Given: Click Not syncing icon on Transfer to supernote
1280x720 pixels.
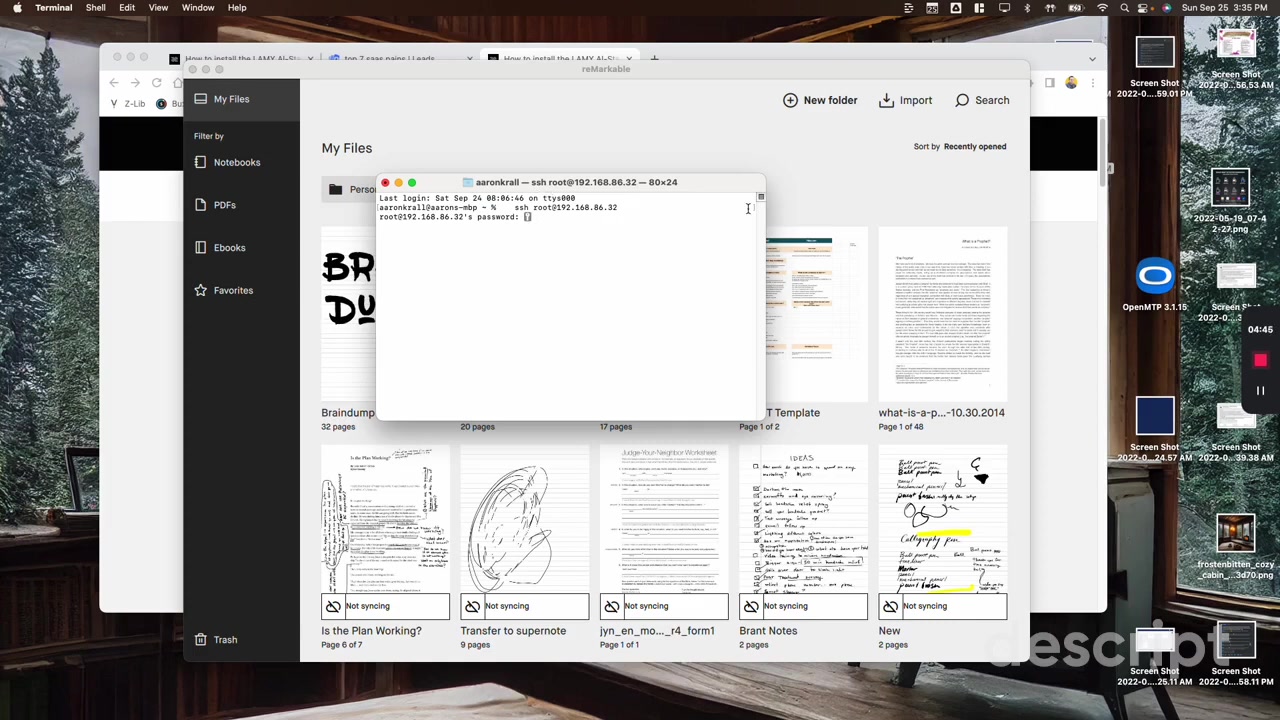Looking at the screenshot, I should [x=472, y=606].
